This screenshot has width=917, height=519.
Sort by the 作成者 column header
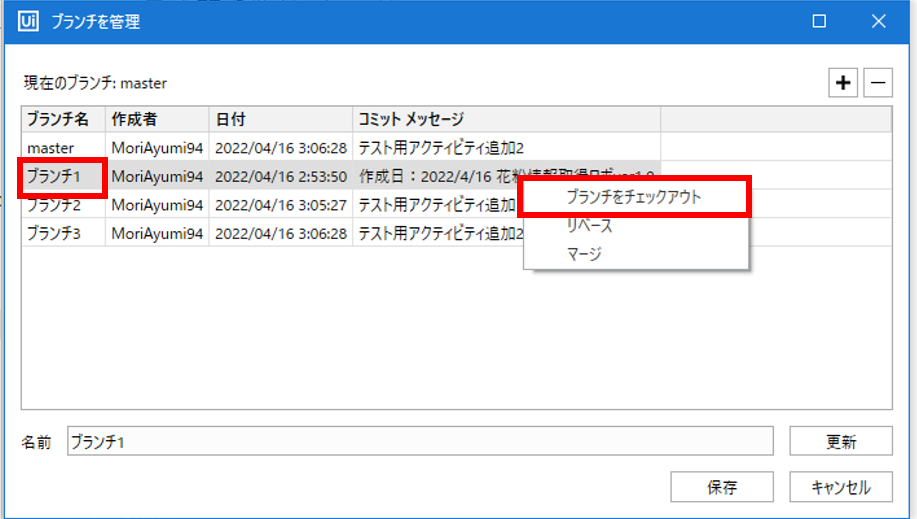[157, 119]
